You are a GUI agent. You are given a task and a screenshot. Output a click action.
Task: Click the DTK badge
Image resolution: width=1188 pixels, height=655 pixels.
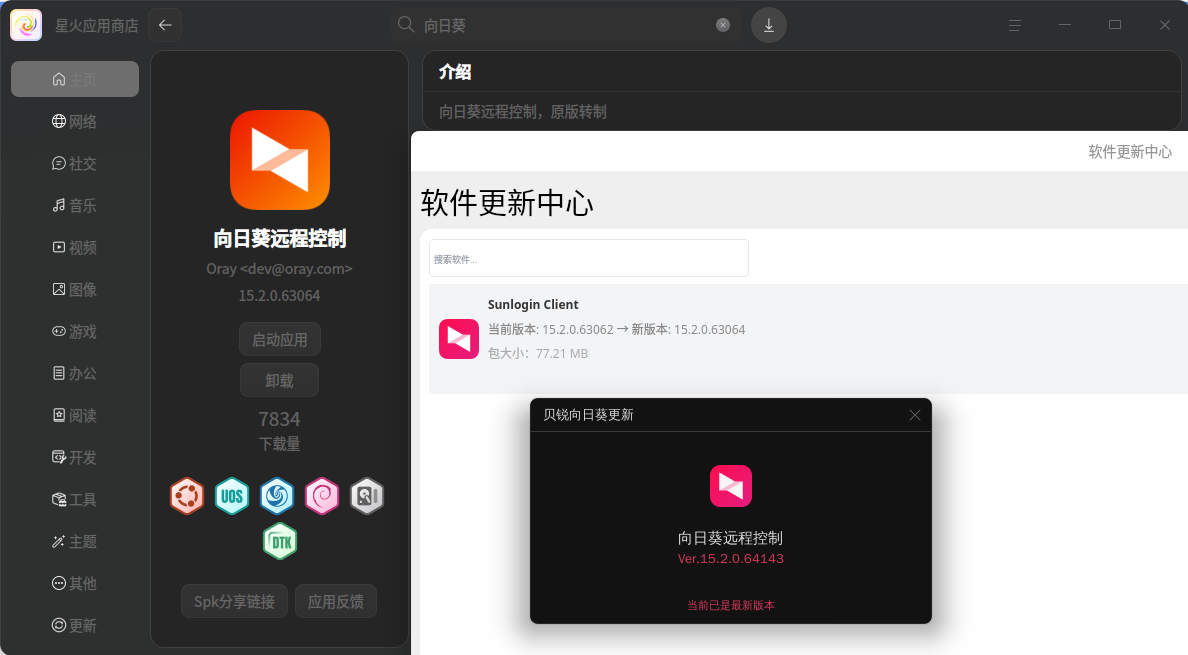coord(280,541)
